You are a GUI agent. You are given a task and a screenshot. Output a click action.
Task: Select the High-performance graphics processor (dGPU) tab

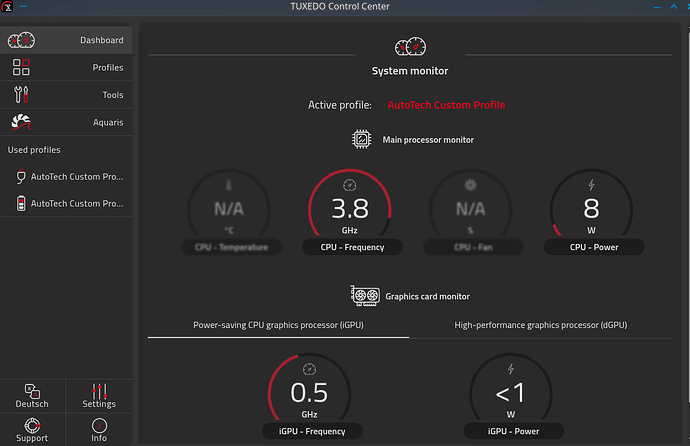pyautogui.click(x=541, y=325)
